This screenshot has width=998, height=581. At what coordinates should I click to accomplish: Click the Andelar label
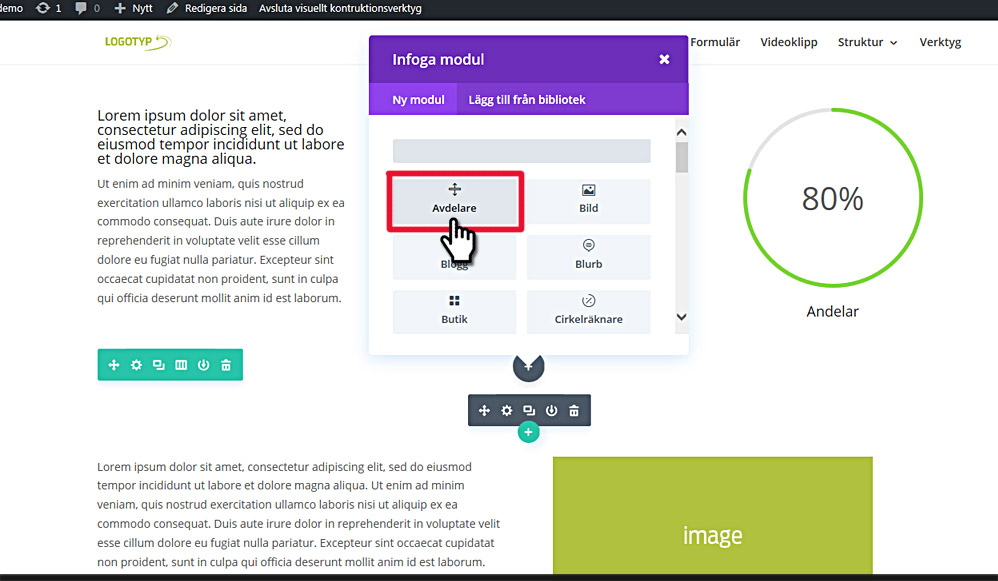pos(833,311)
